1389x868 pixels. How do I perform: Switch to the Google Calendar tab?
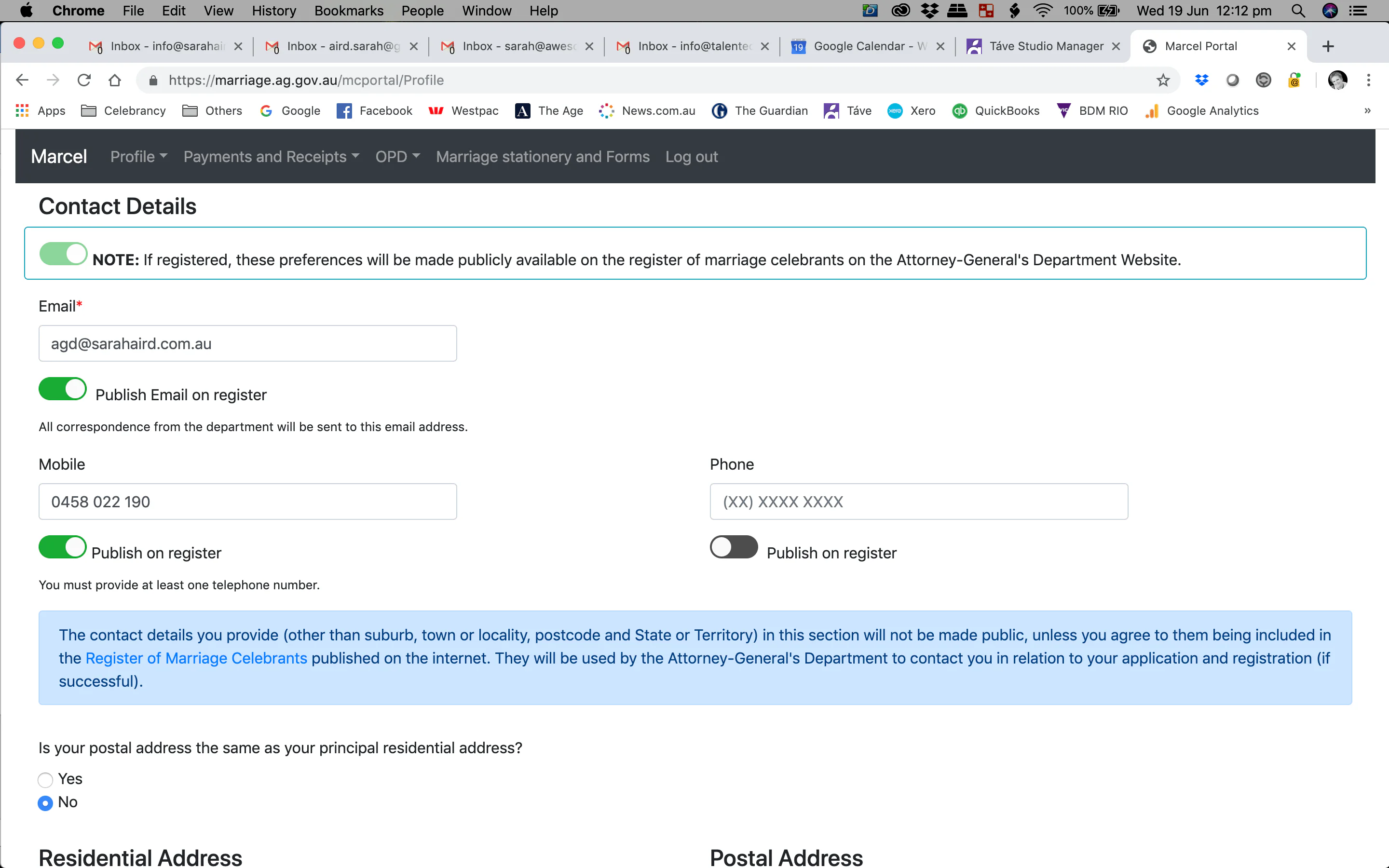click(x=867, y=46)
